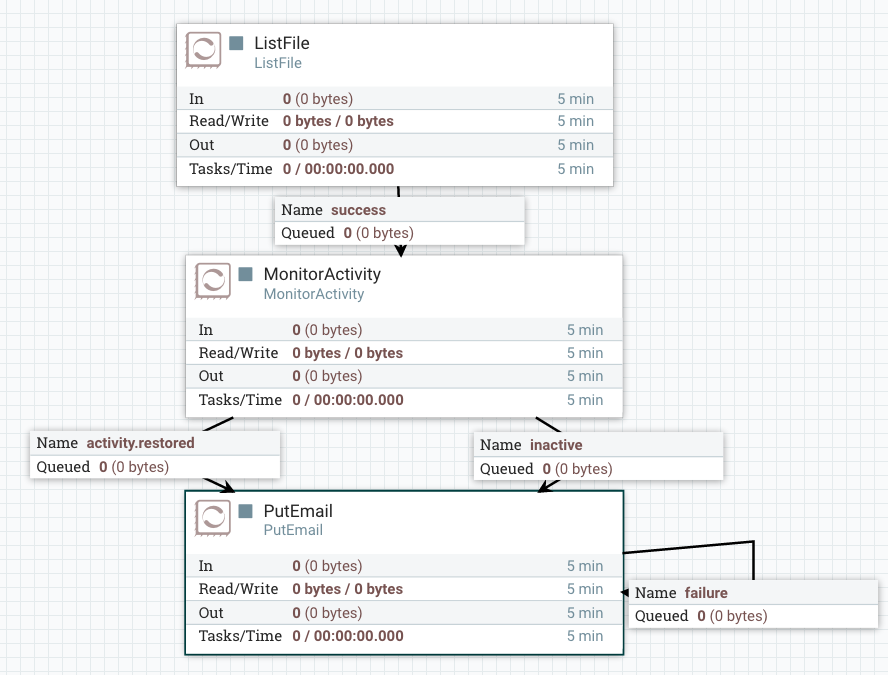Click the stopped-state square on MonitorActivity
Viewport: 888px width, 675px height.
coord(244,274)
